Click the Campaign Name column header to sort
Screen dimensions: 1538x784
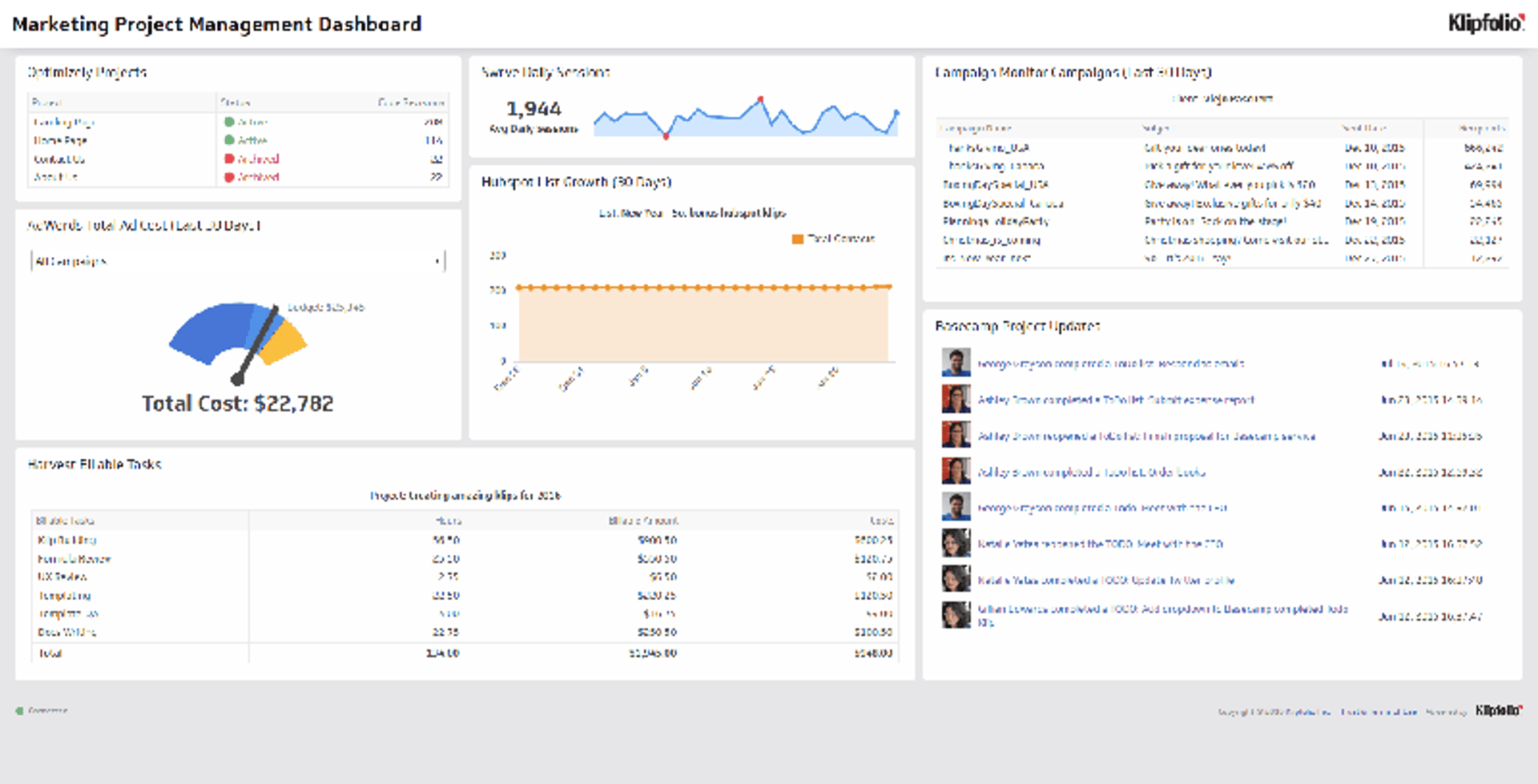click(977, 127)
